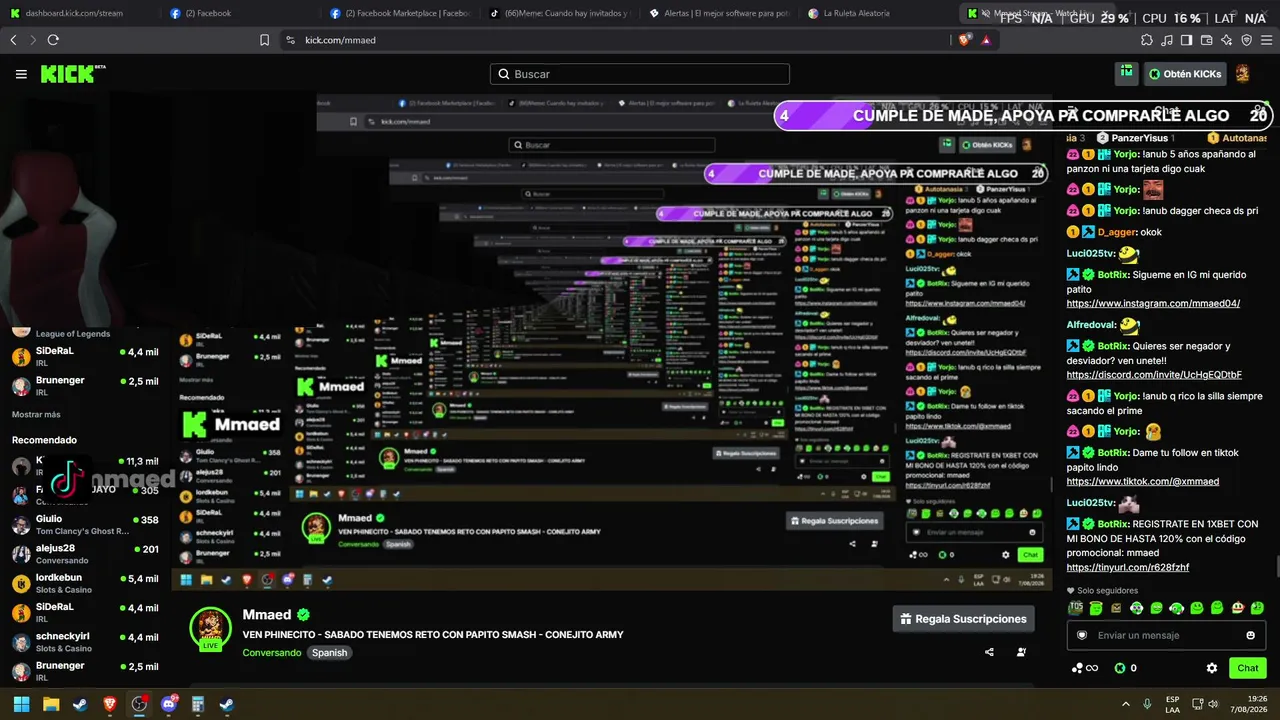
Task: Open Calculator from taskbar
Action: pyautogui.click(x=198, y=704)
